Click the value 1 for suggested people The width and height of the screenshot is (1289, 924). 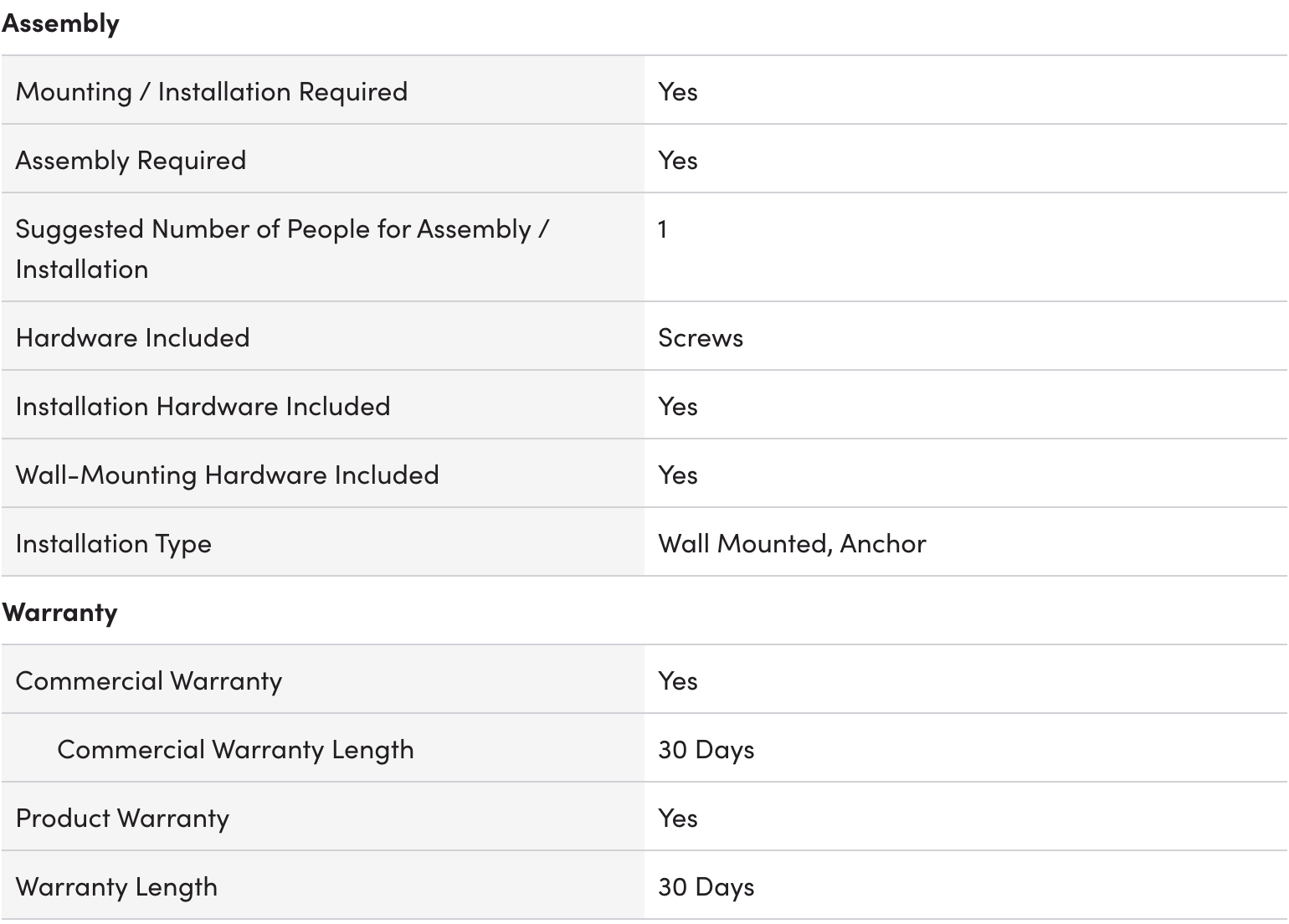click(663, 228)
